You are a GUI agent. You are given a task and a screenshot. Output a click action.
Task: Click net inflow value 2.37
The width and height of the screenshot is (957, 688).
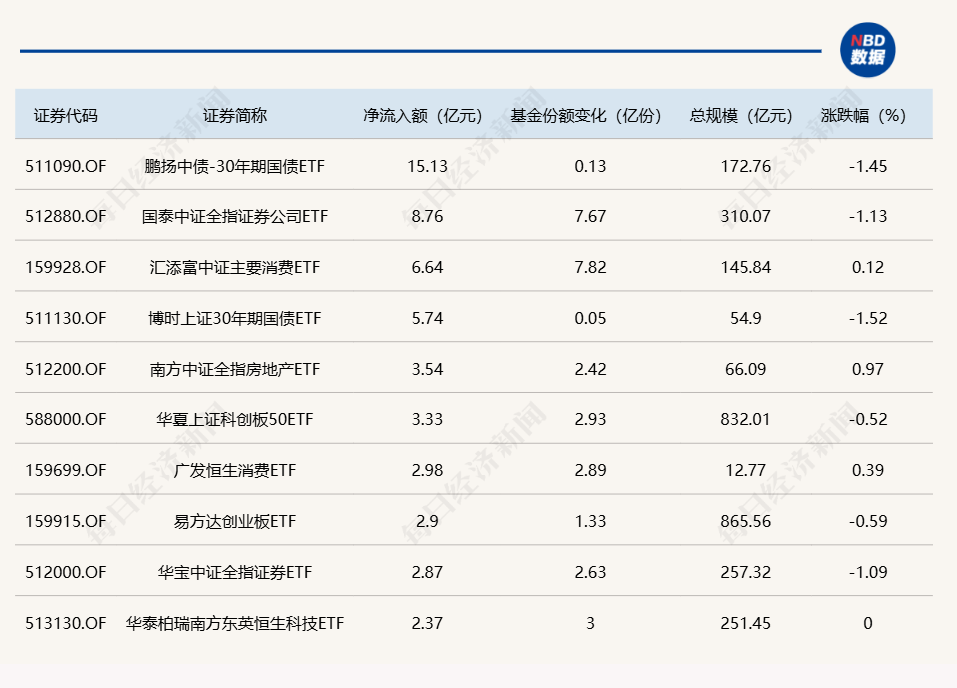pyautogui.click(x=427, y=623)
